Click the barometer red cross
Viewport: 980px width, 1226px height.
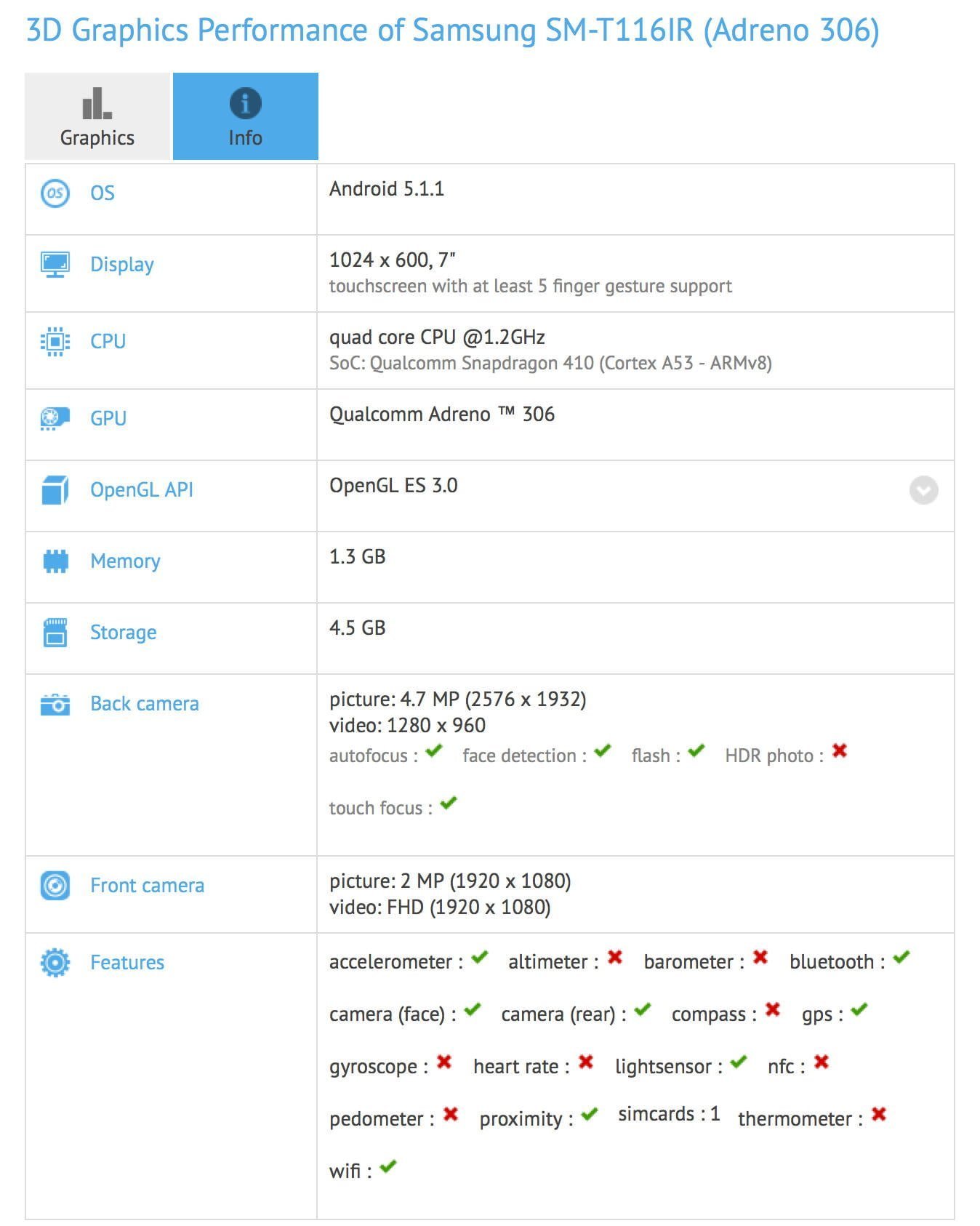pos(760,957)
